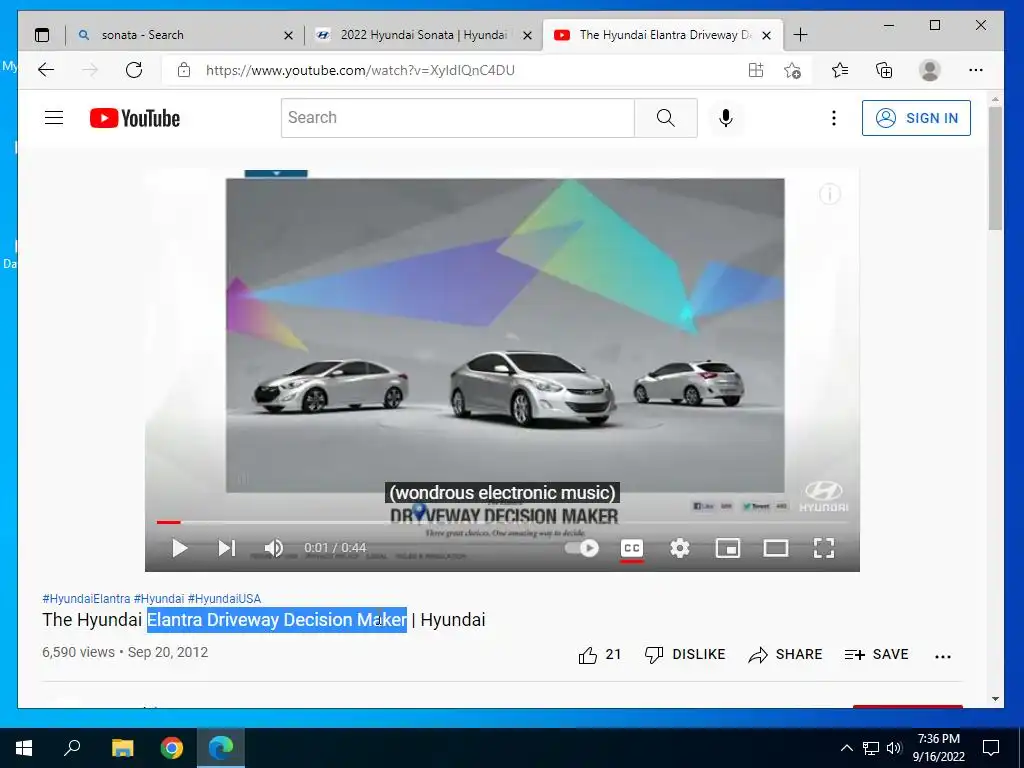This screenshot has height=768, width=1024.
Task: Click the browser address bar URL
Action: click(360, 70)
